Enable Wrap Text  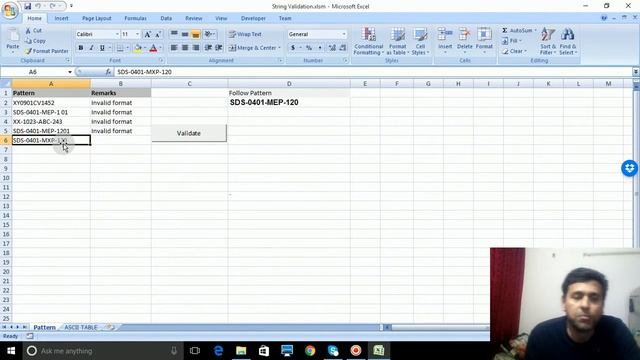coord(245,34)
